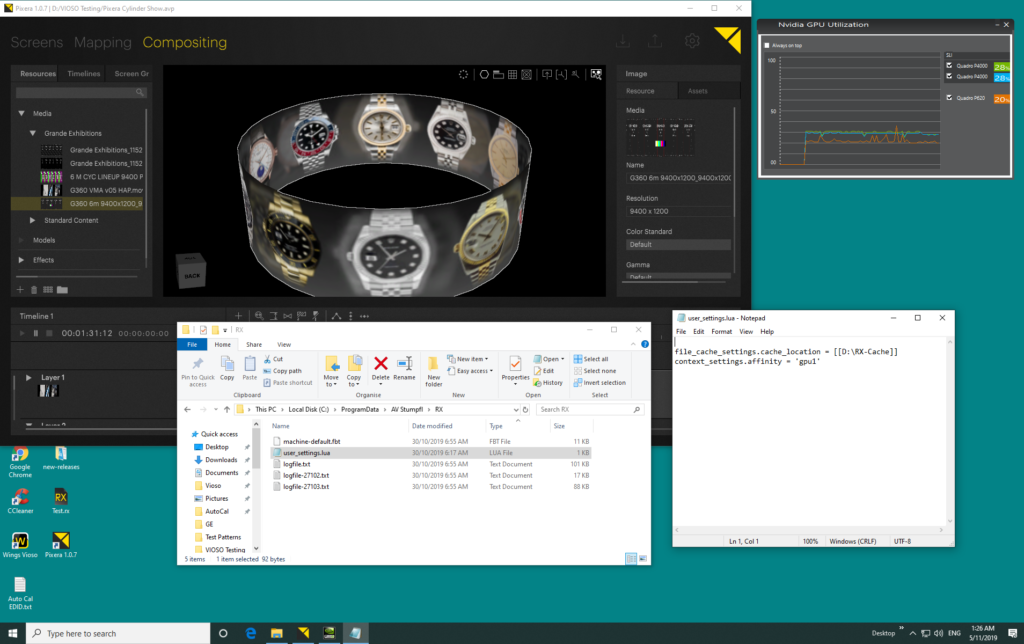Open Pixera settings gear icon
Screen dimensions: 1024x644
(x=692, y=41)
